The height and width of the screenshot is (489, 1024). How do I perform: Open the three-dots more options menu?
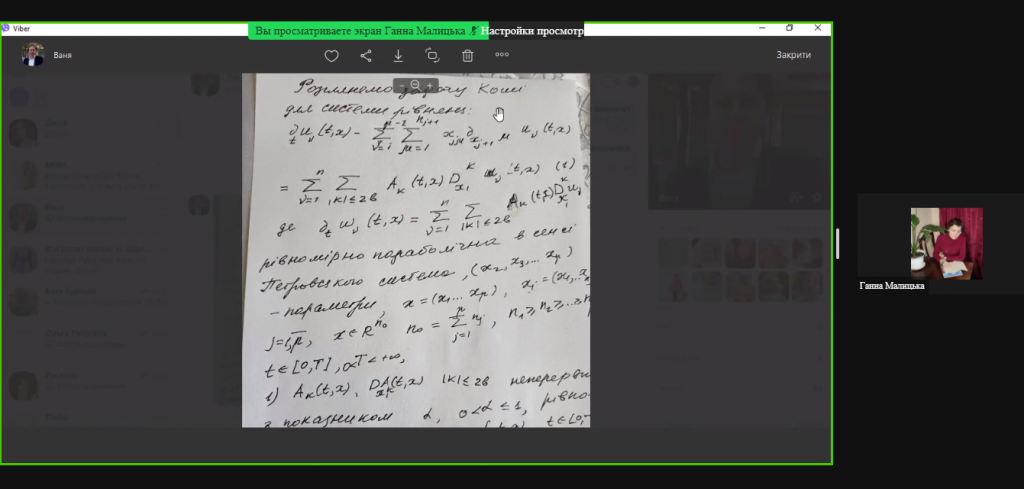pos(502,56)
